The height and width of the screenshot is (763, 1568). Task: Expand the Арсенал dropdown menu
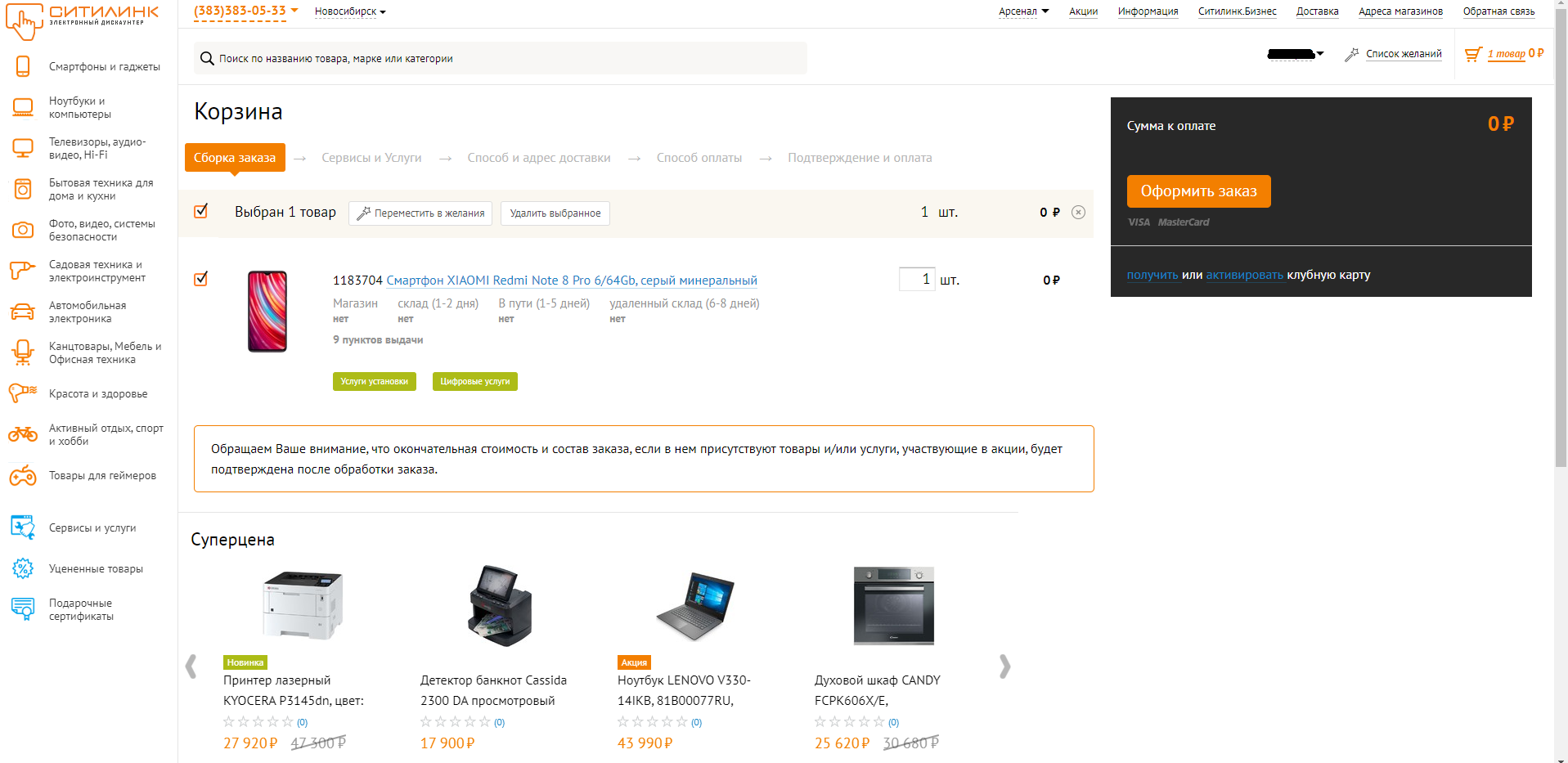tap(1023, 11)
